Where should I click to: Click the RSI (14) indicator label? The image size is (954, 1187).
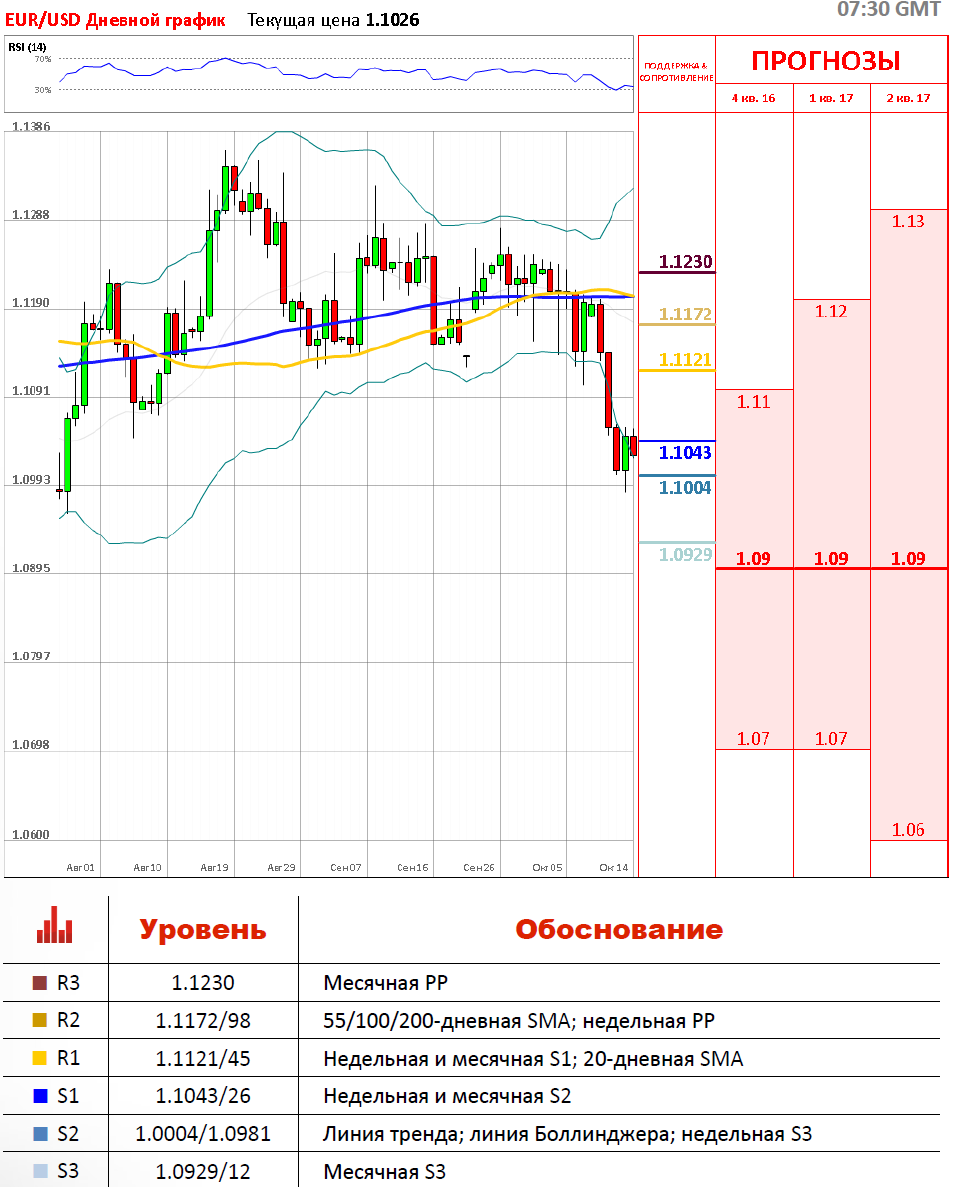pos(27,47)
